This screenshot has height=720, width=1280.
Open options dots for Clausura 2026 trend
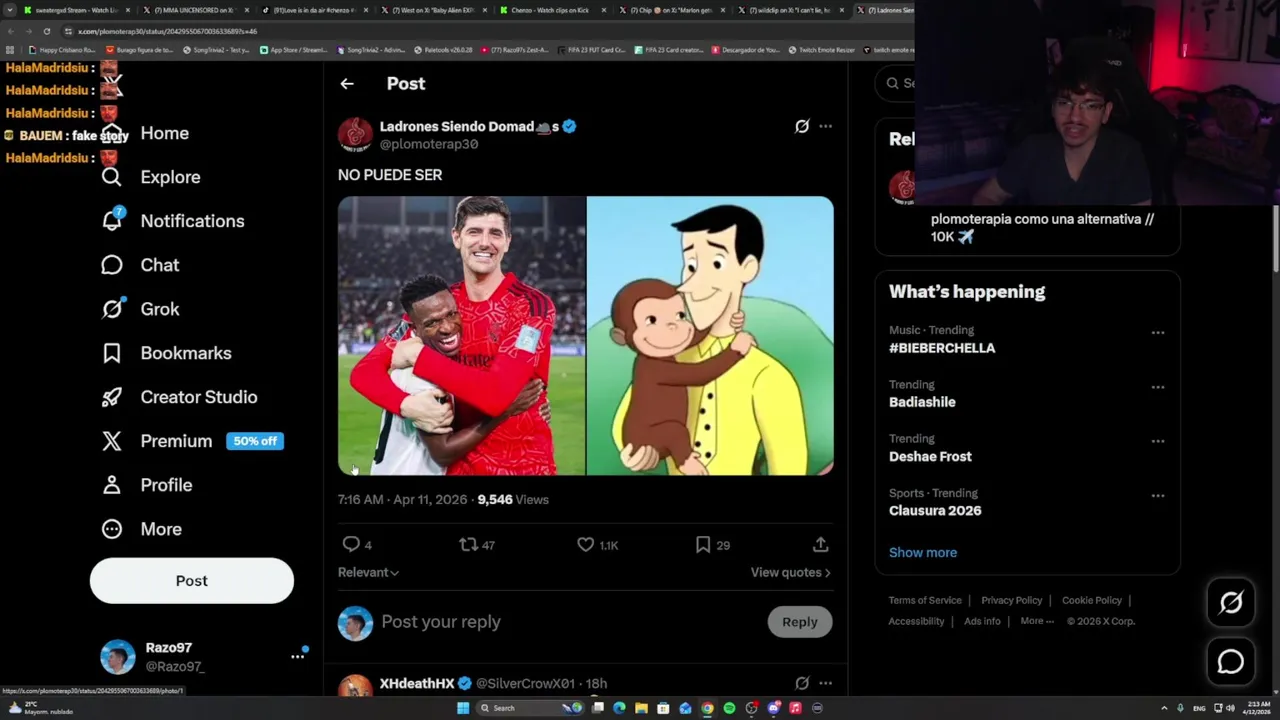[x=1157, y=495]
